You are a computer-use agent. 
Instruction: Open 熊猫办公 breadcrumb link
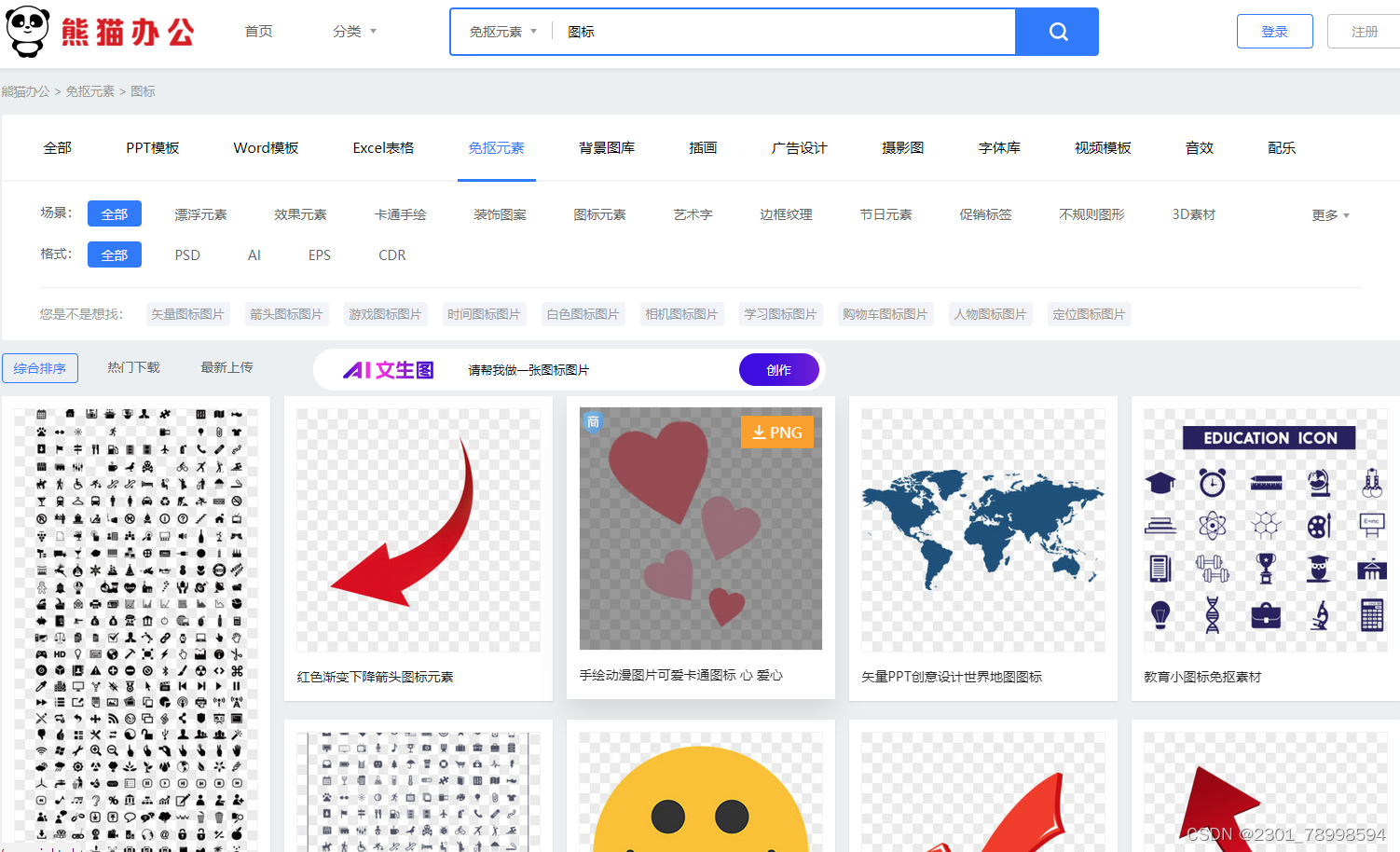(x=25, y=91)
